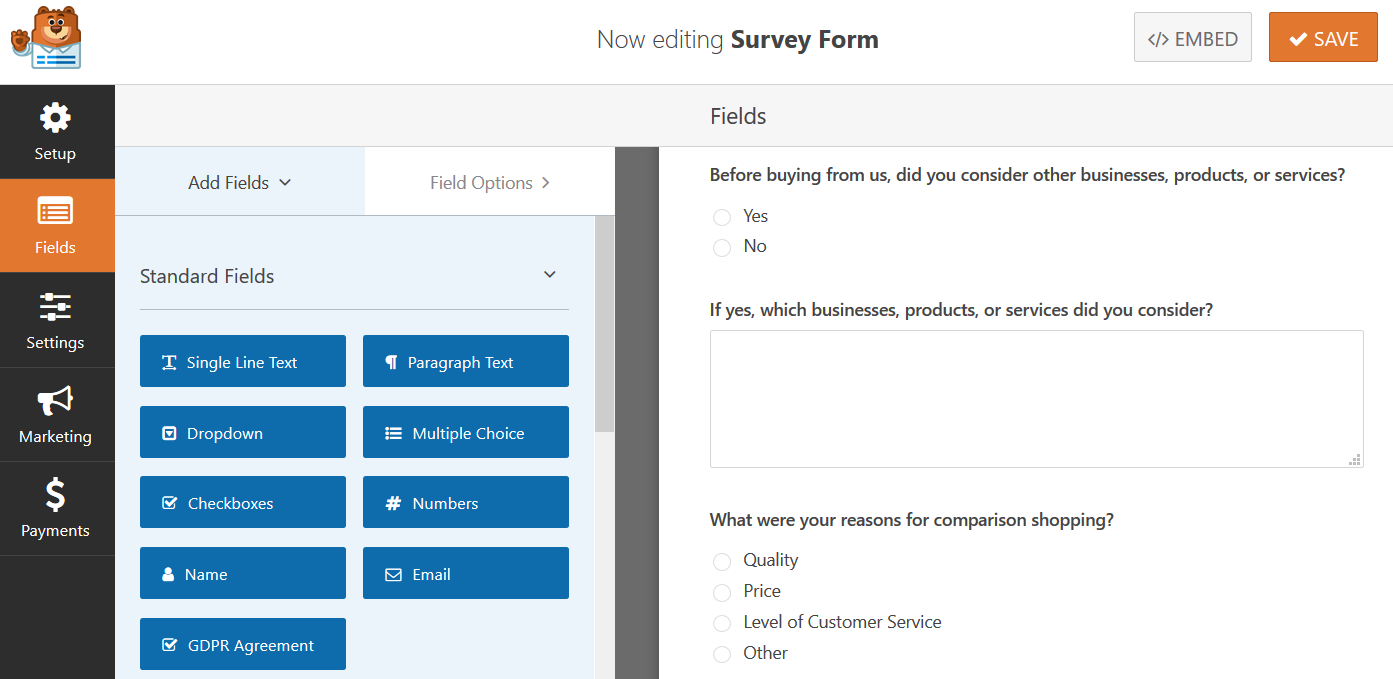Save the Survey Form
1393x679 pixels.
1322,39
